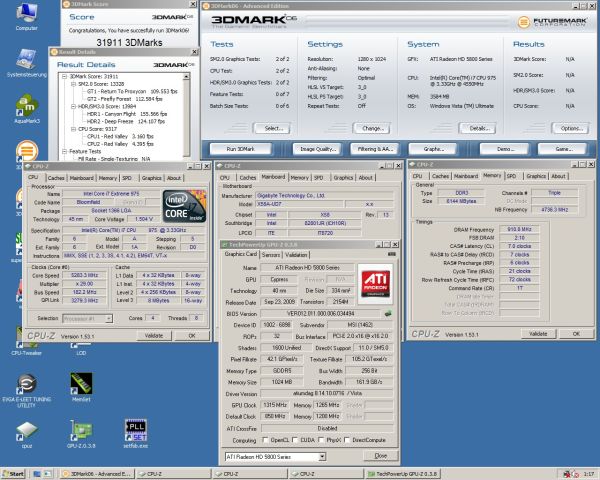Collapse the Feature Tests tree node
This screenshot has height=480, width=600.
(65, 152)
